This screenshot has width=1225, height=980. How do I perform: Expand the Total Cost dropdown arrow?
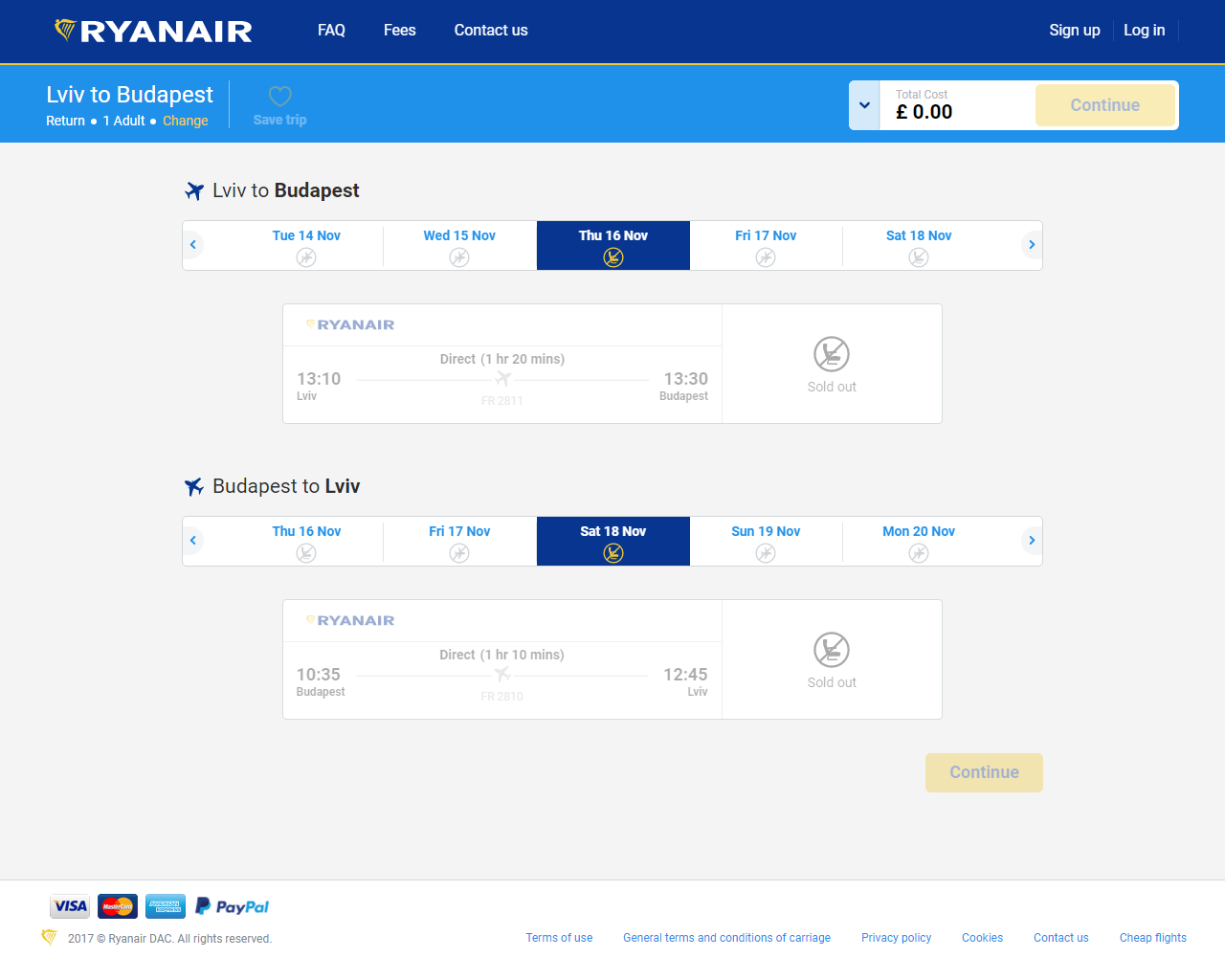[864, 105]
